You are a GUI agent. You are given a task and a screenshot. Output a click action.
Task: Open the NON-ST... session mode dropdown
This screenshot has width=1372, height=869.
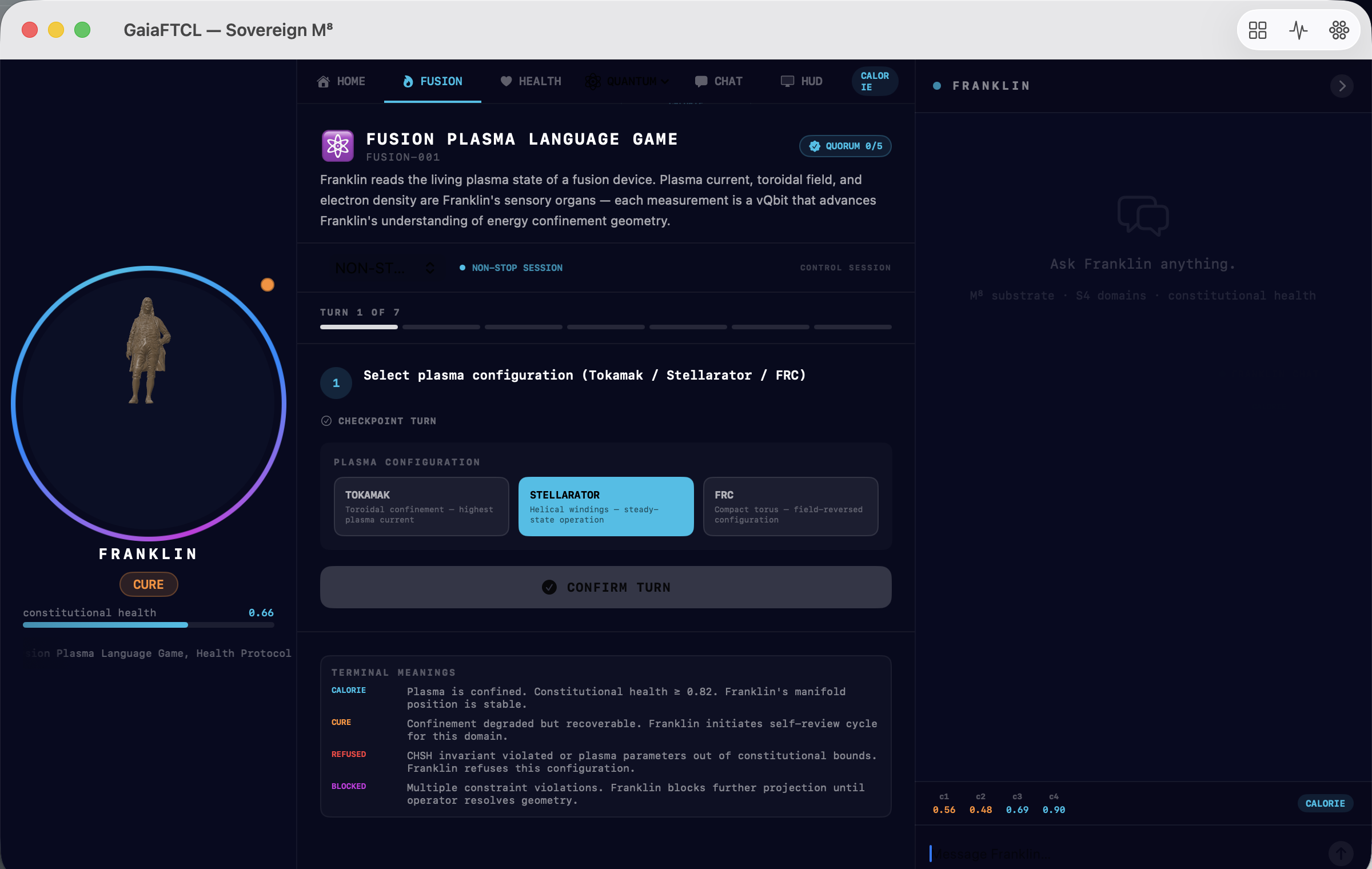pos(387,268)
